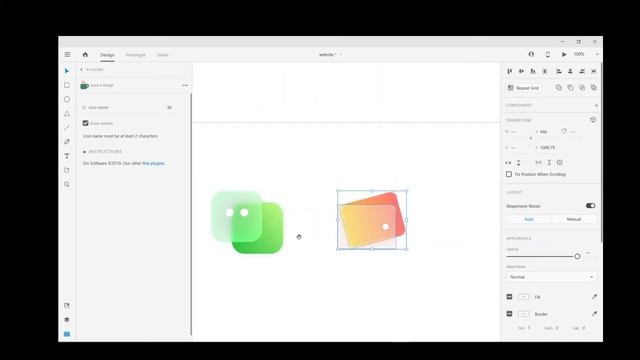Screen dimensions: 640x360
Task: Select the Polygon triangle tool
Action: pyautogui.click(x=67, y=113)
